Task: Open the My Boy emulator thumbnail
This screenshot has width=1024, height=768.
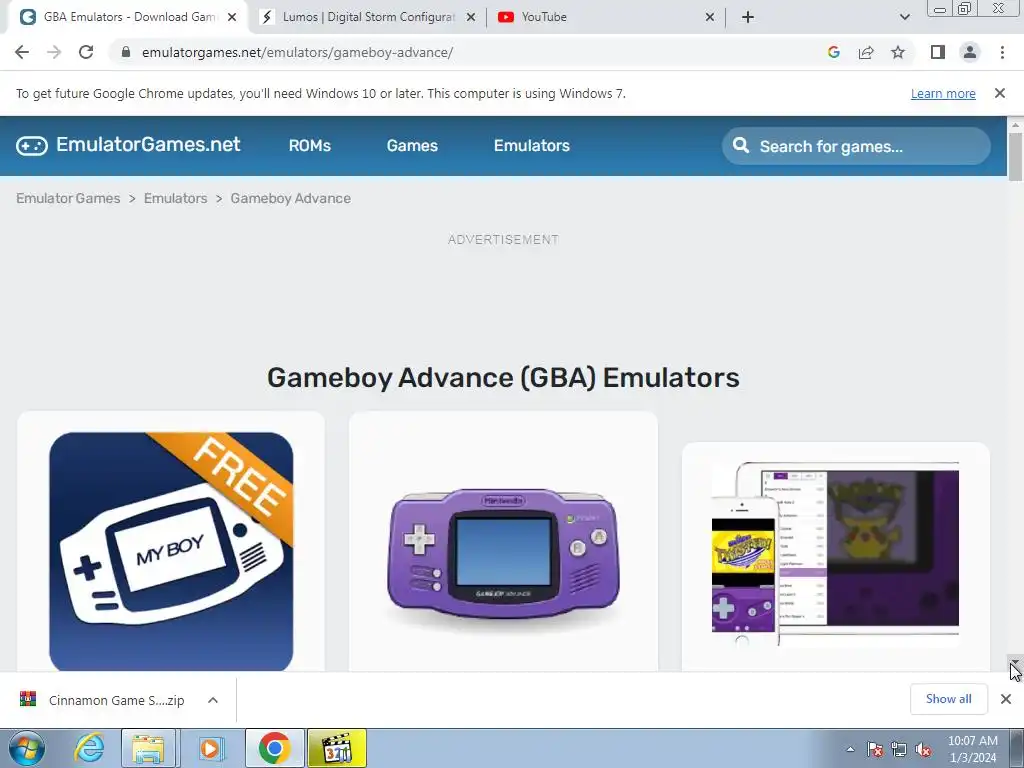Action: pyautogui.click(x=171, y=551)
